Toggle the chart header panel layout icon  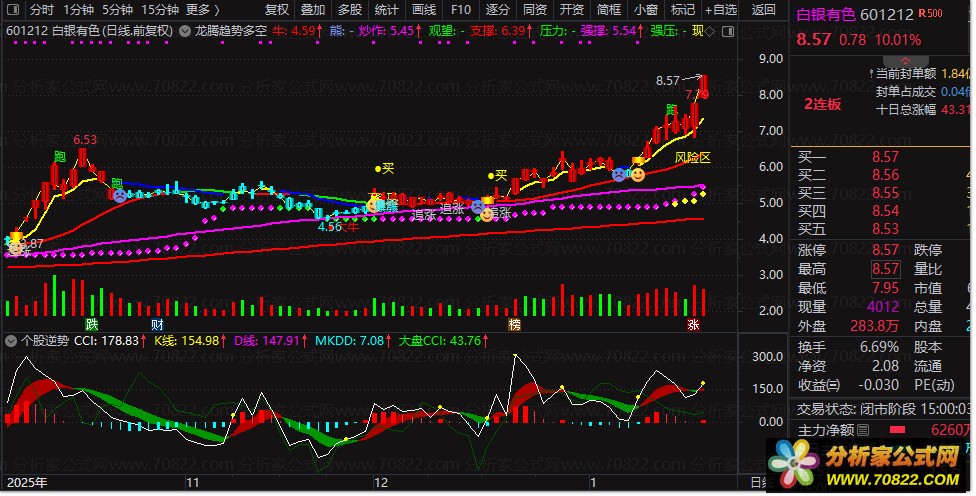[x=728, y=30]
